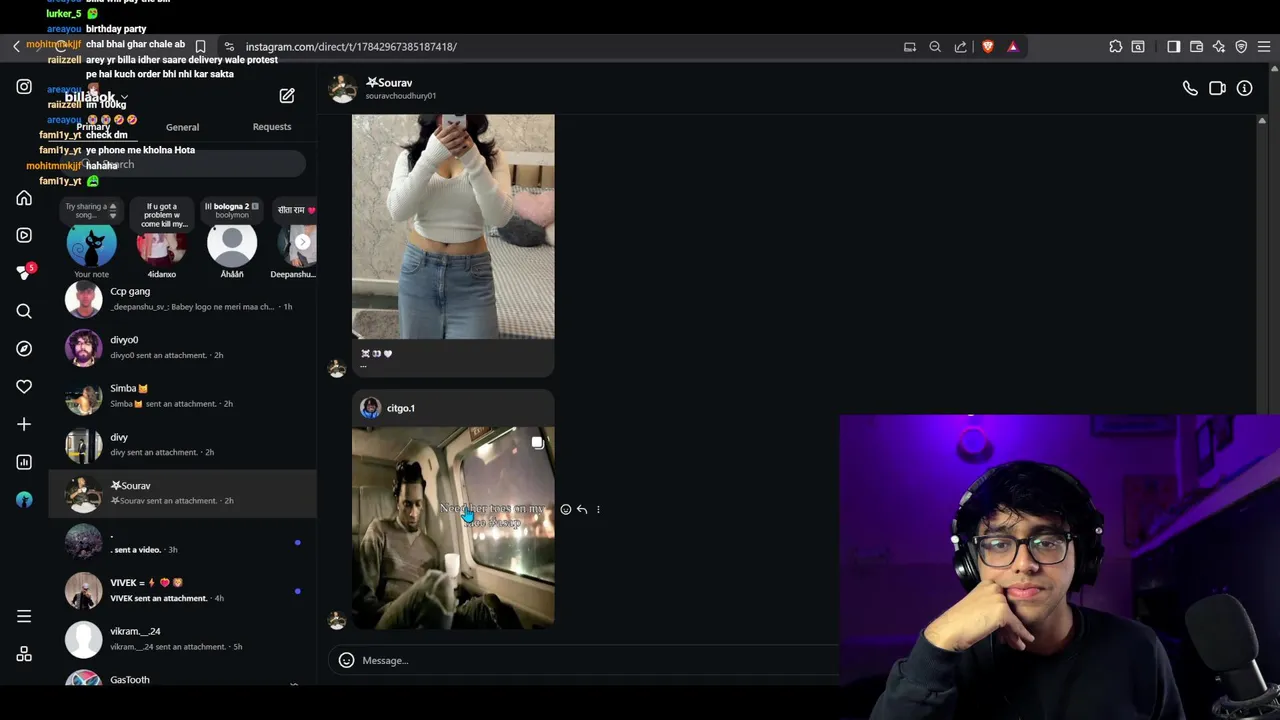Open the shared mirror selfie post
This screenshot has width=1280, height=720.
(453, 227)
